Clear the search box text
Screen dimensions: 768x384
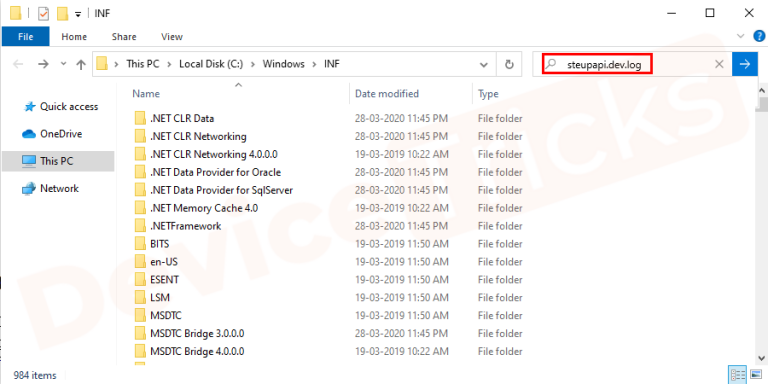point(719,64)
